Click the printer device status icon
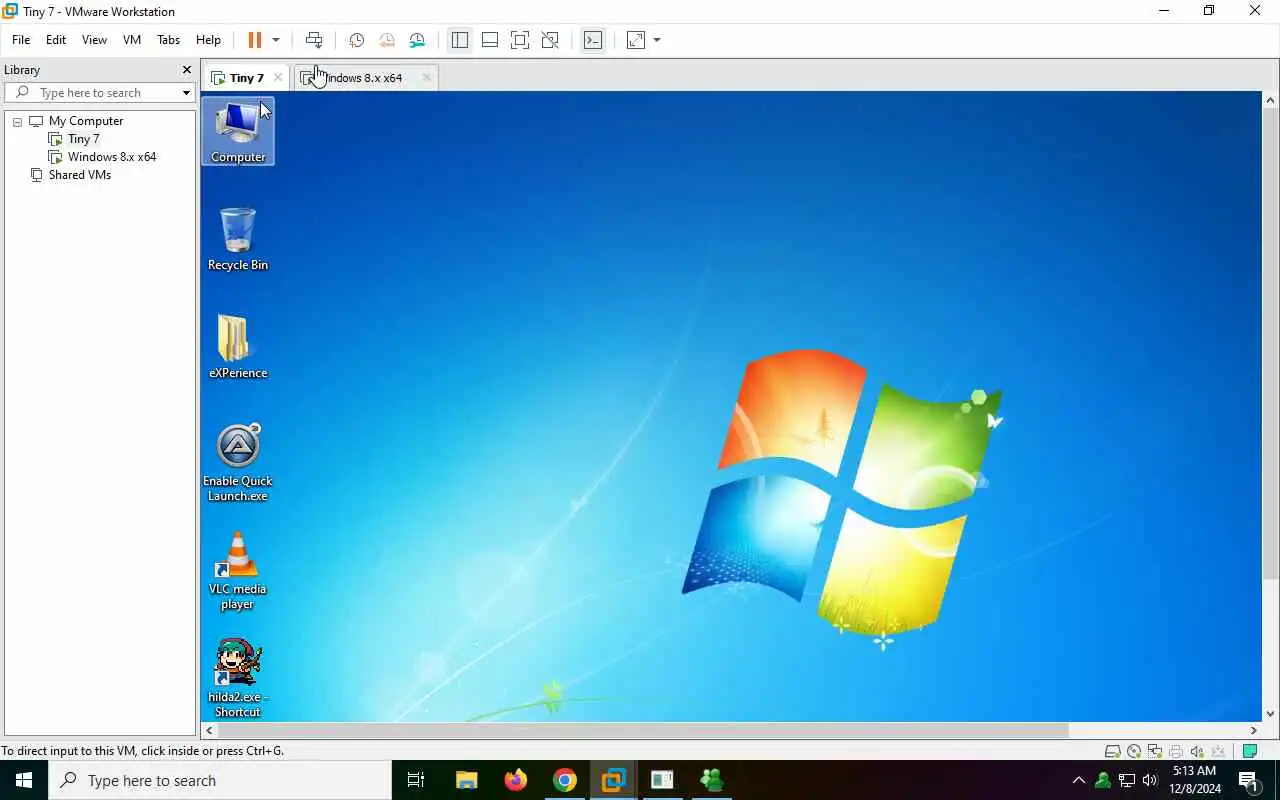This screenshot has height=800, width=1280. tap(1176, 752)
